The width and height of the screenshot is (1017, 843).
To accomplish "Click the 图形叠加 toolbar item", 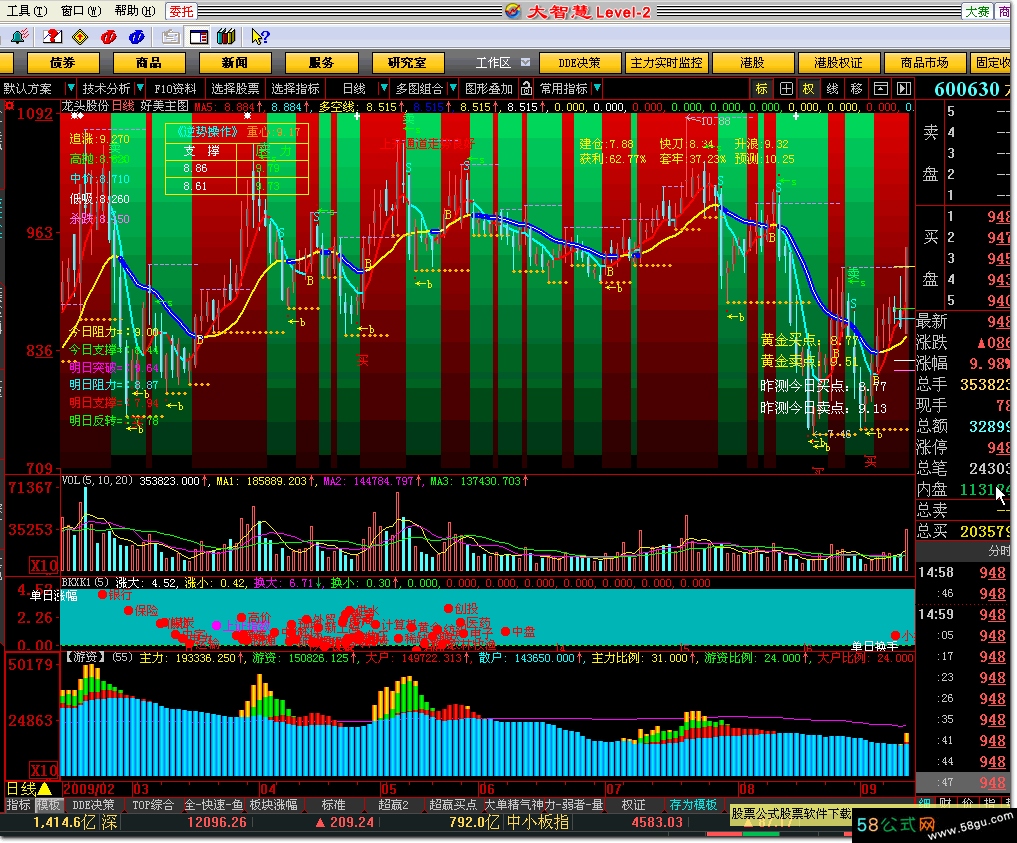I will pyautogui.click(x=489, y=88).
